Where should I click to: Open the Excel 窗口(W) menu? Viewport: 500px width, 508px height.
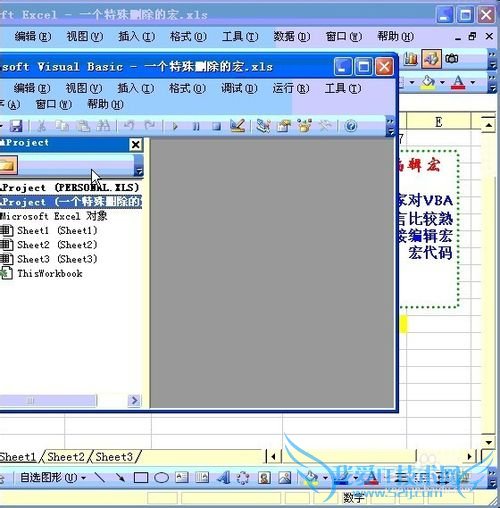[343, 36]
